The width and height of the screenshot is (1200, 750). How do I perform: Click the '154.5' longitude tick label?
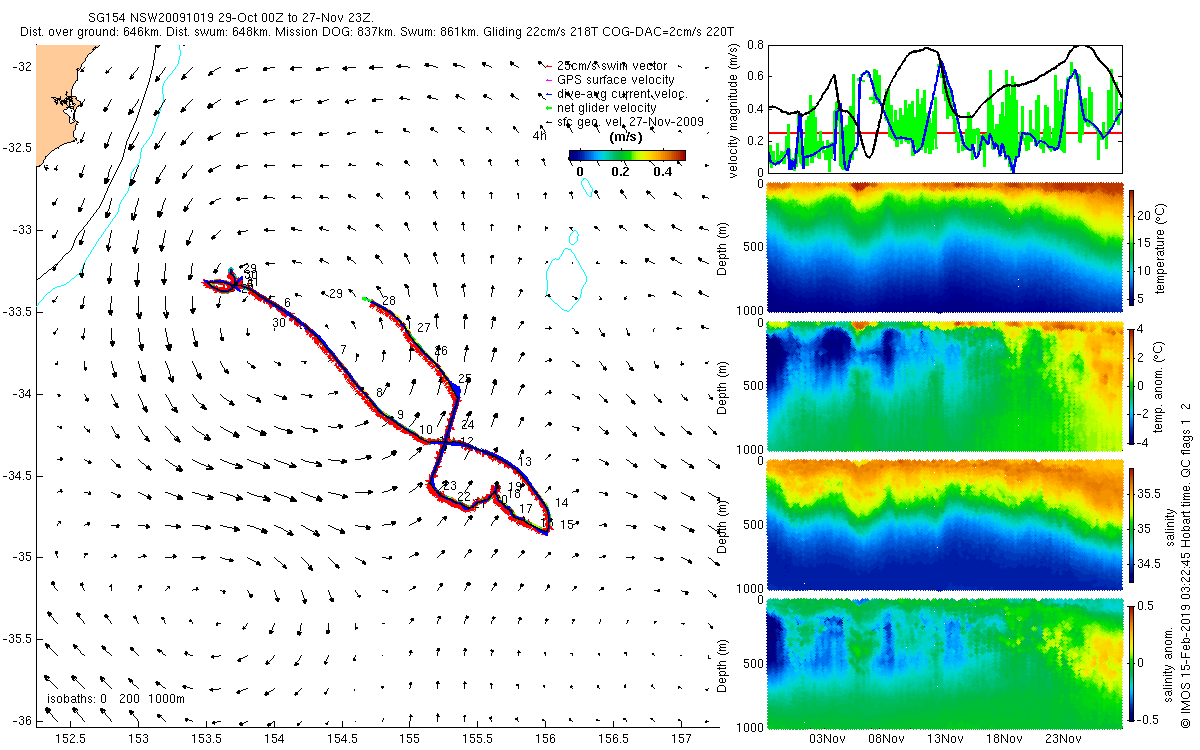(x=342, y=738)
